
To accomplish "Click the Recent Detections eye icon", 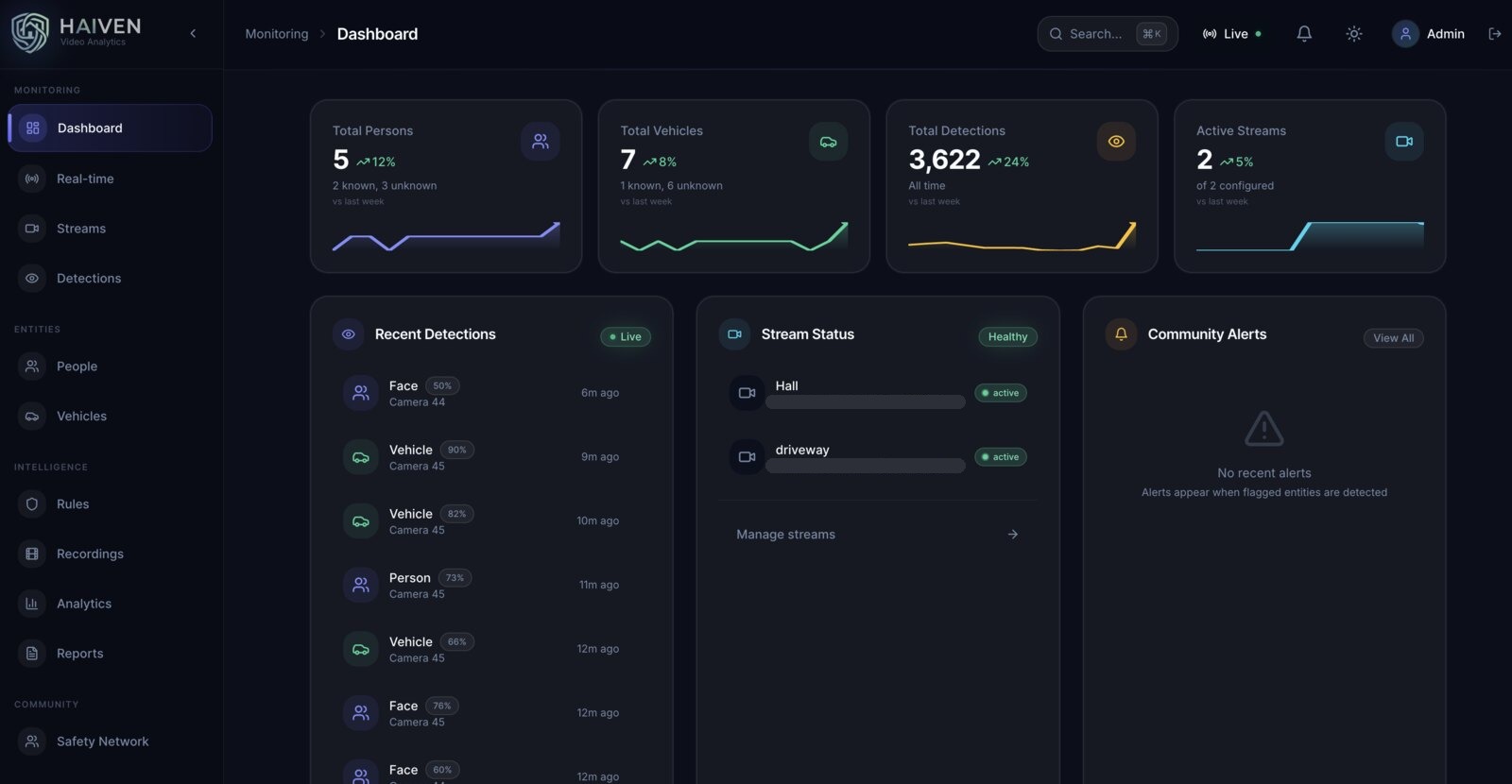I will [x=349, y=334].
